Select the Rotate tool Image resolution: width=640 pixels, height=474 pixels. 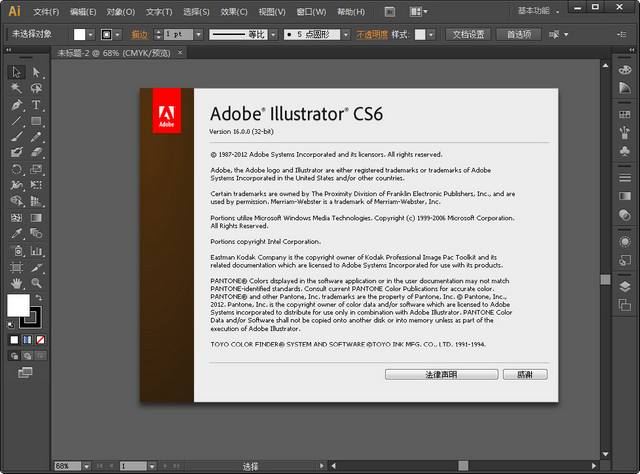16,169
